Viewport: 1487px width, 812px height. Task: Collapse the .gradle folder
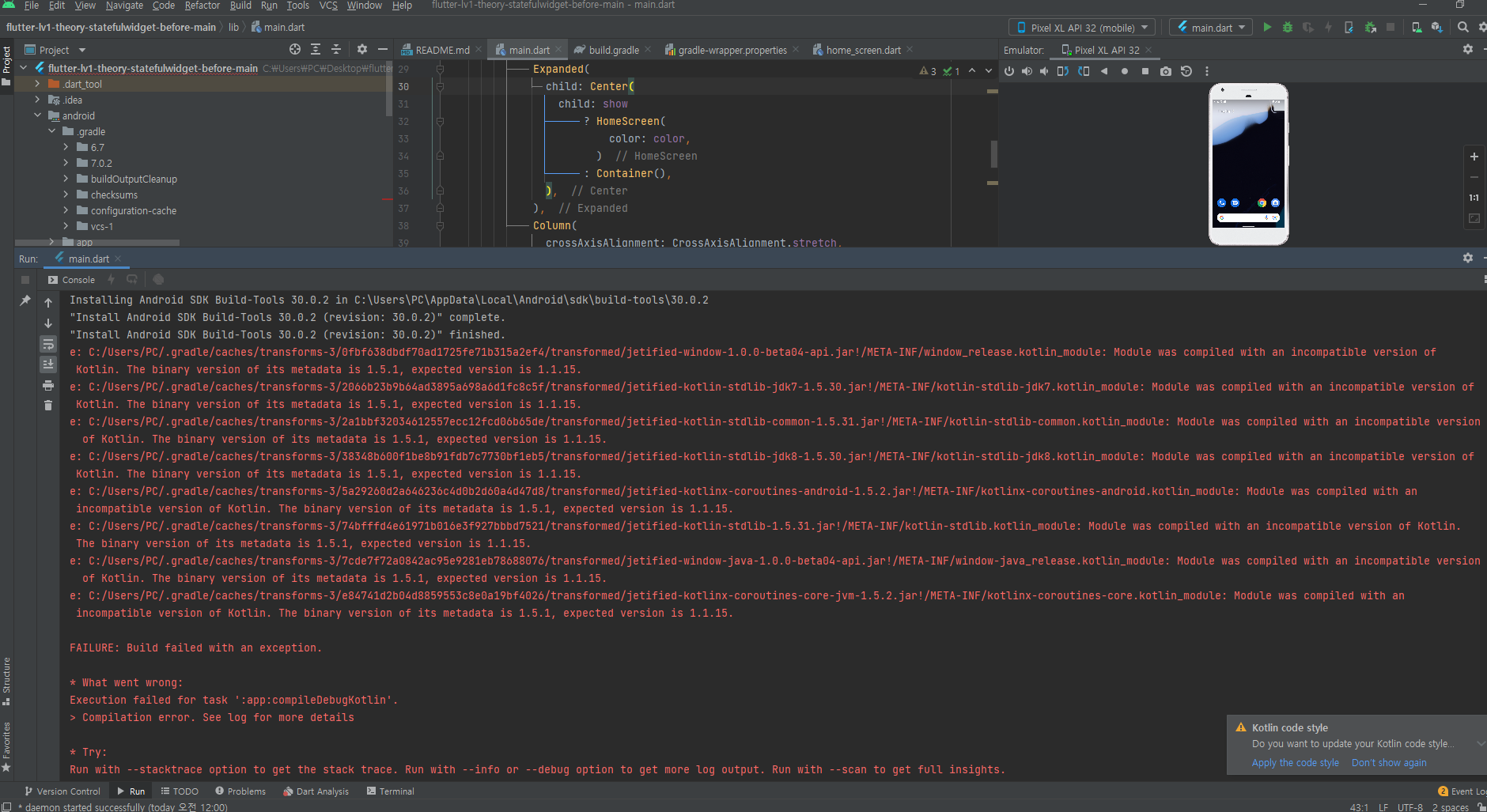51,131
